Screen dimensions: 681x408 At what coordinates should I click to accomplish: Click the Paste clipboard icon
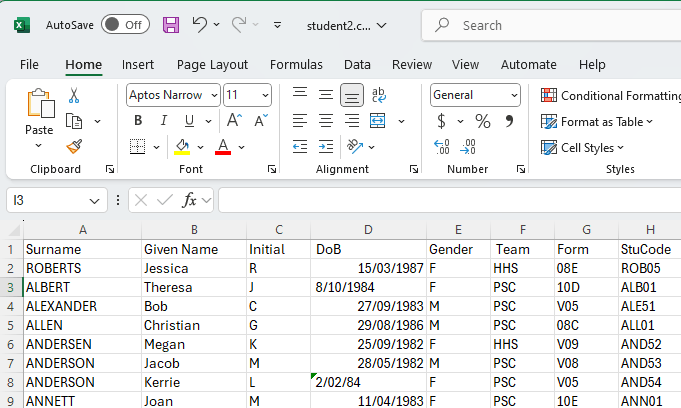(41, 103)
